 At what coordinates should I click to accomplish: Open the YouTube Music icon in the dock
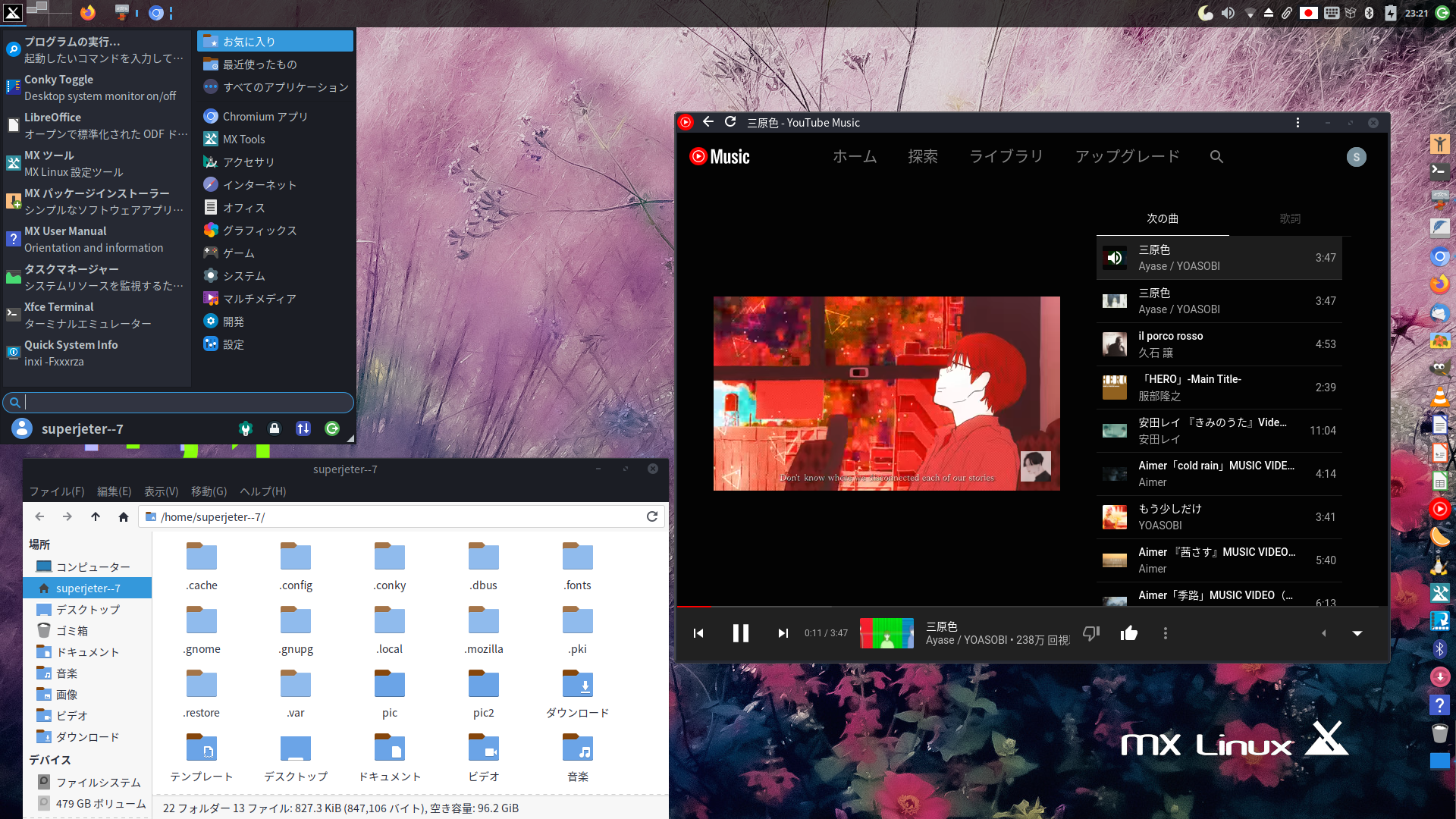pos(1439,509)
